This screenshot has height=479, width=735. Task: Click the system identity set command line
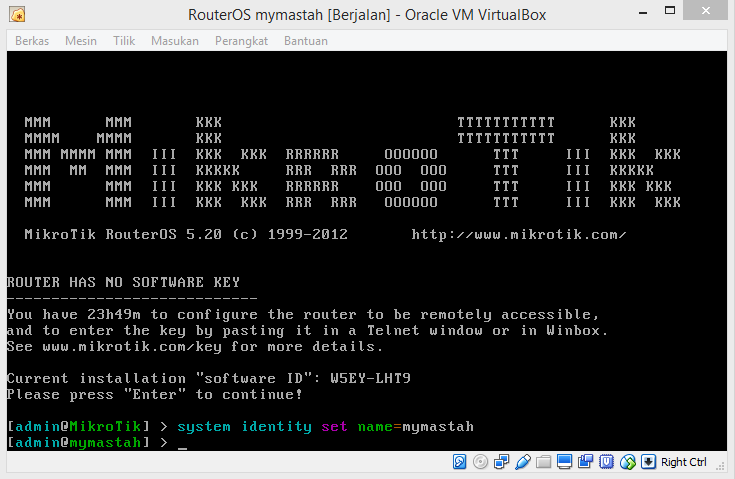coord(325,427)
